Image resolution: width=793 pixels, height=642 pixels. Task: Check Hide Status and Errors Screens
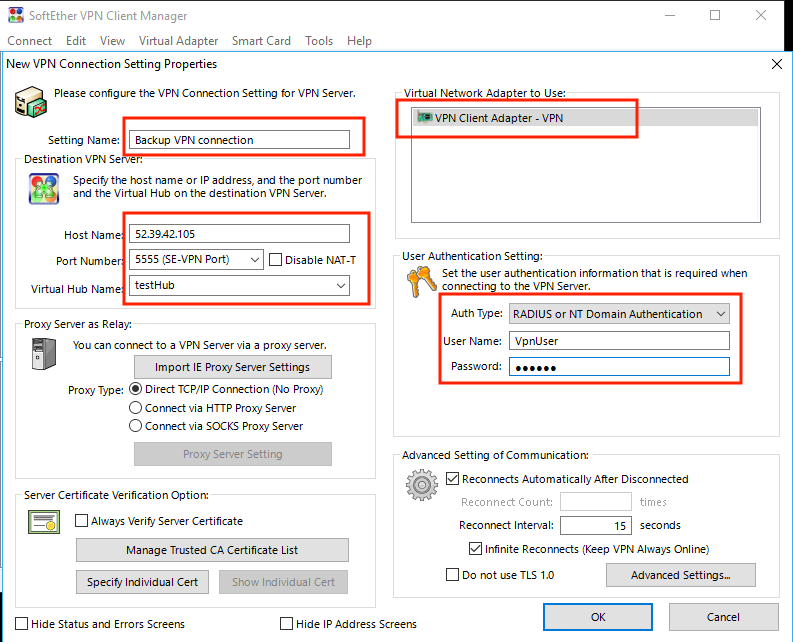(x=22, y=623)
